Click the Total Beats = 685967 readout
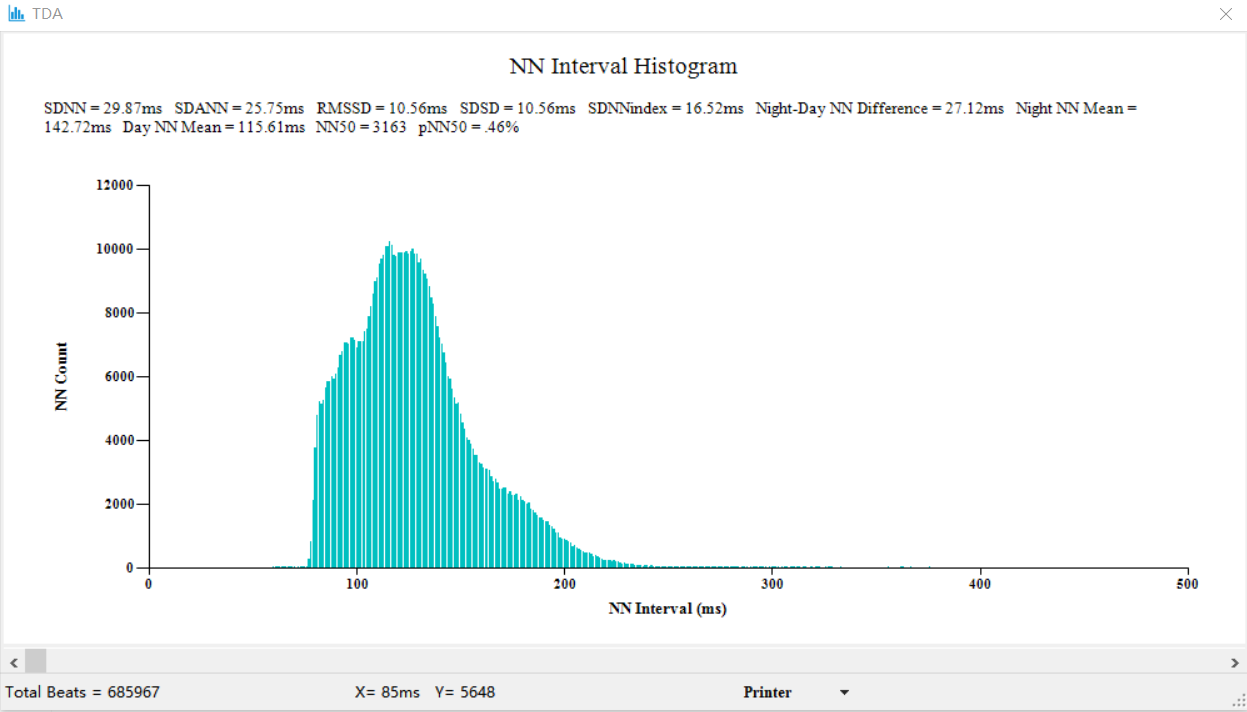1247x712 pixels. click(x=82, y=692)
